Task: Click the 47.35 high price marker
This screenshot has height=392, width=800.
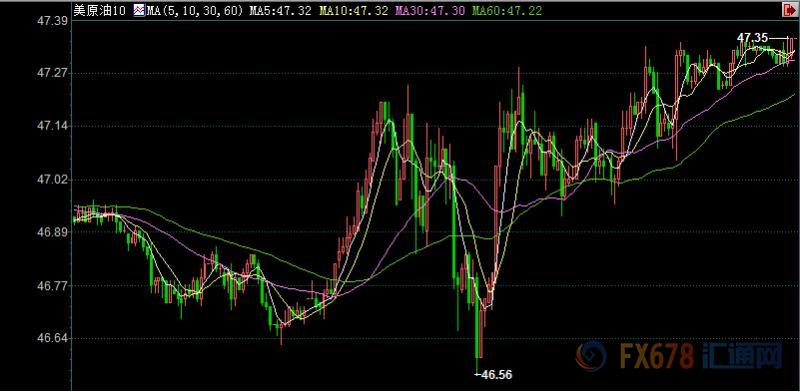Action: pos(752,38)
